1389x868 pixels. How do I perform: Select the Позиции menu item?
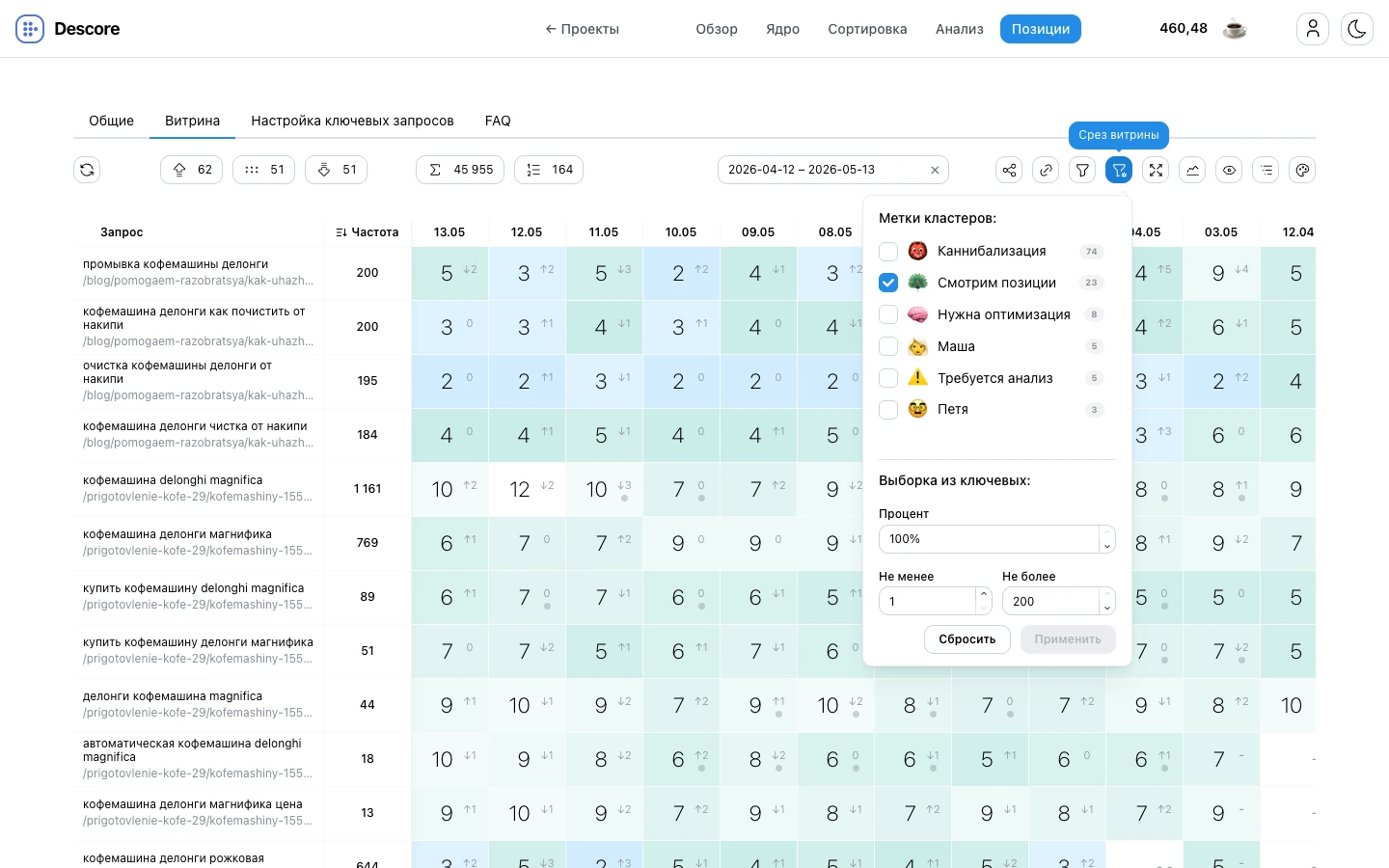1041,29
